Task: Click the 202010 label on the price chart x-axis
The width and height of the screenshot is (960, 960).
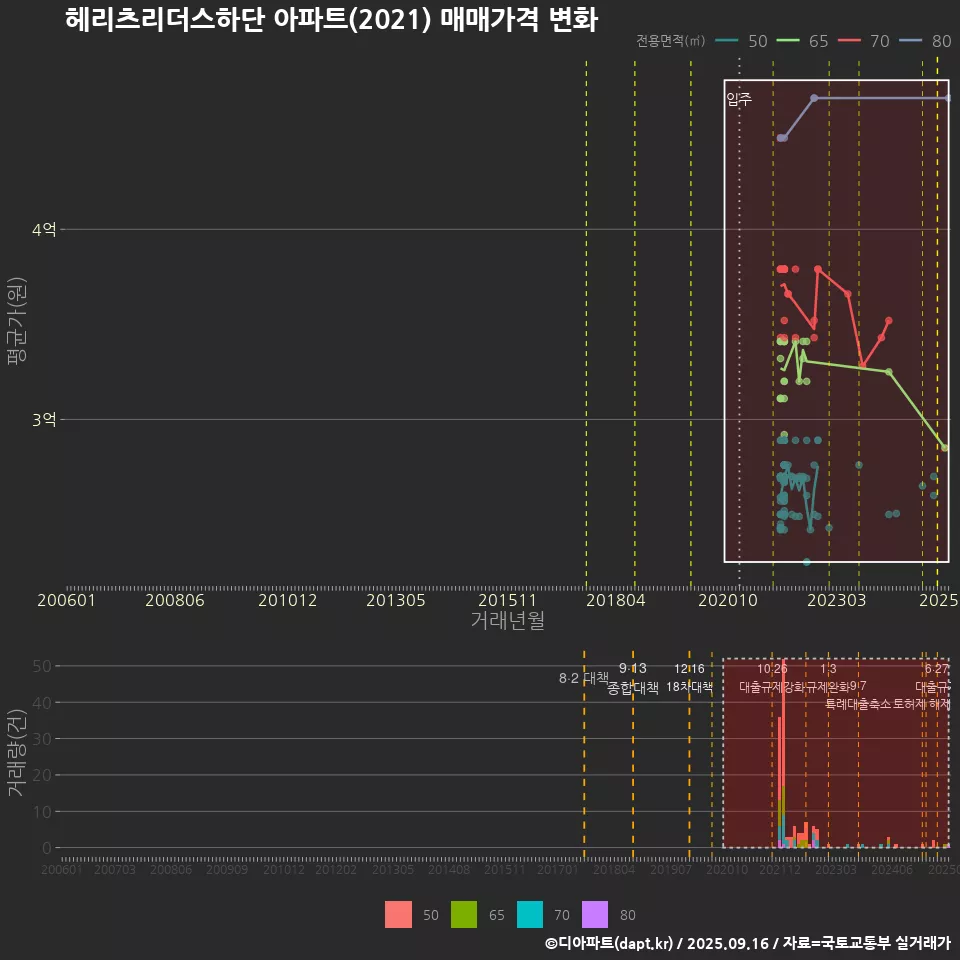Action: (x=728, y=600)
